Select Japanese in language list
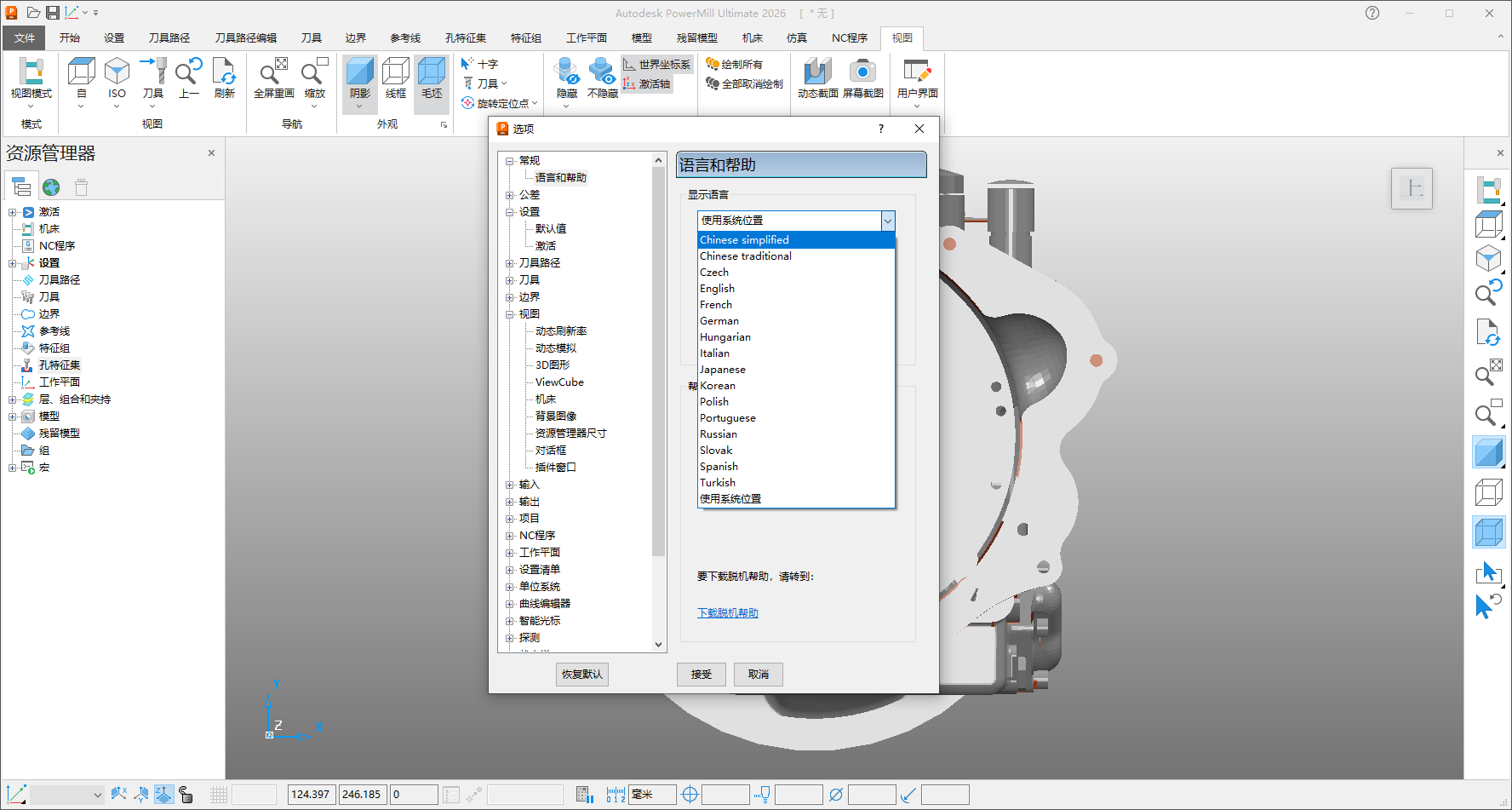The image size is (1512, 810). click(x=796, y=369)
